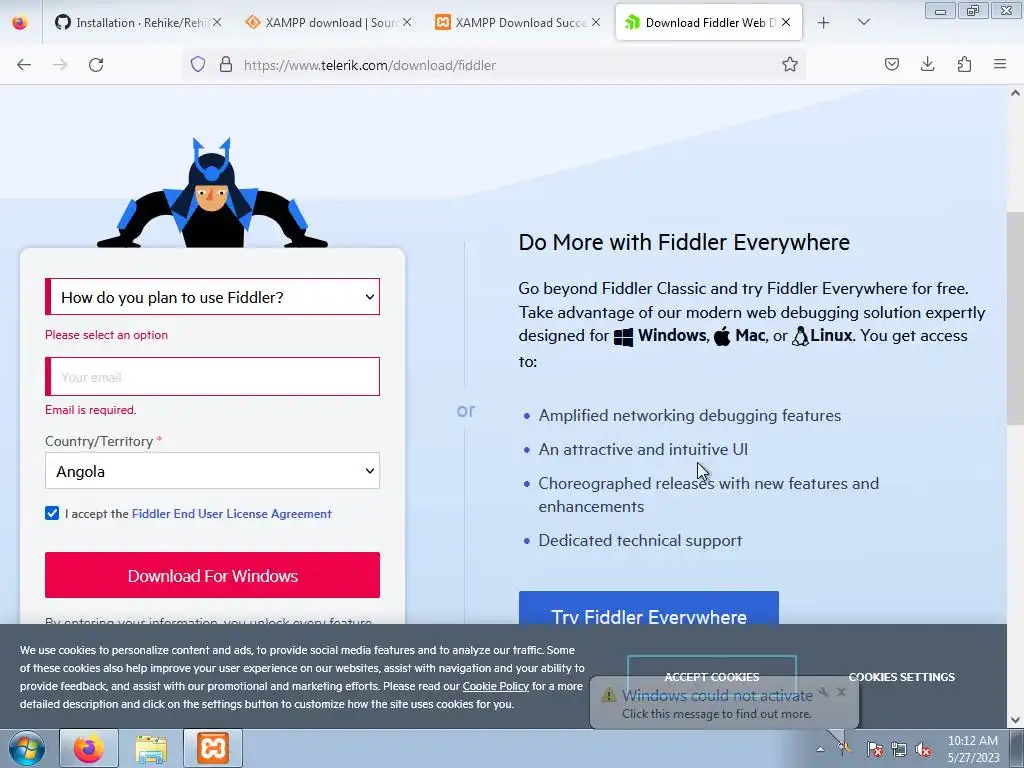Screen dimensions: 1024x768
Task: Click the page vertical scrollbar thumb
Action: 1015,318
